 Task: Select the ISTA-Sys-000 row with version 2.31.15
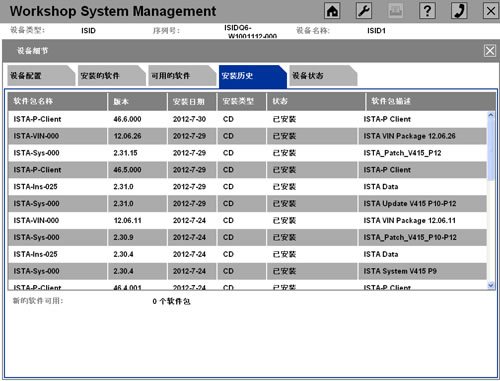[x=247, y=153]
